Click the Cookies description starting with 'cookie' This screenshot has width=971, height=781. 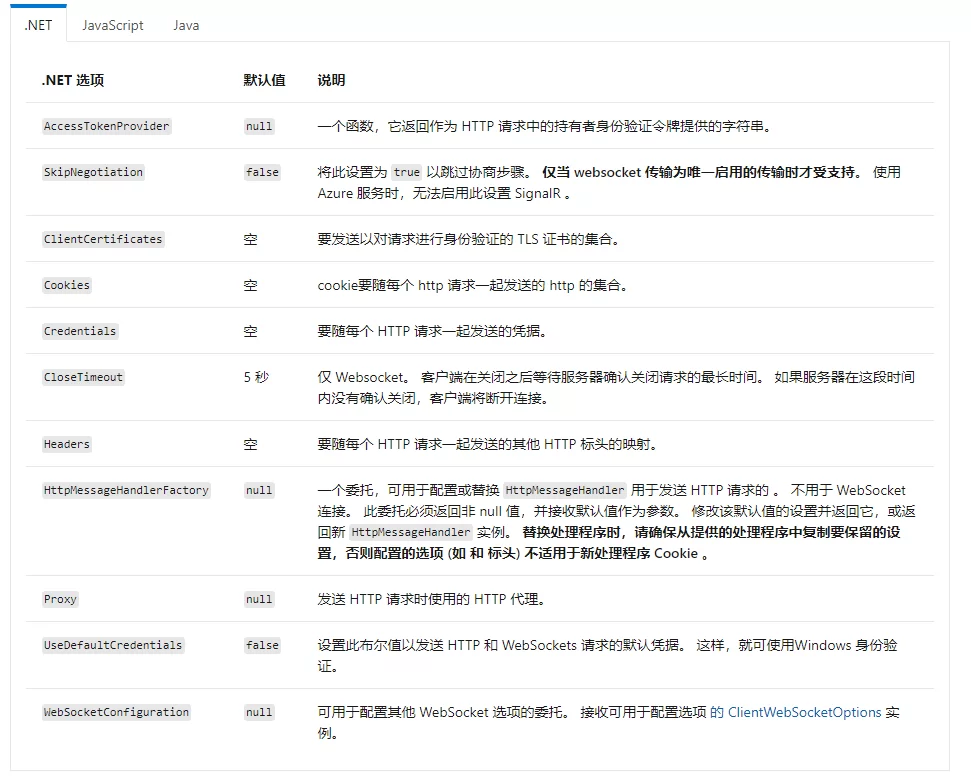point(472,285)
